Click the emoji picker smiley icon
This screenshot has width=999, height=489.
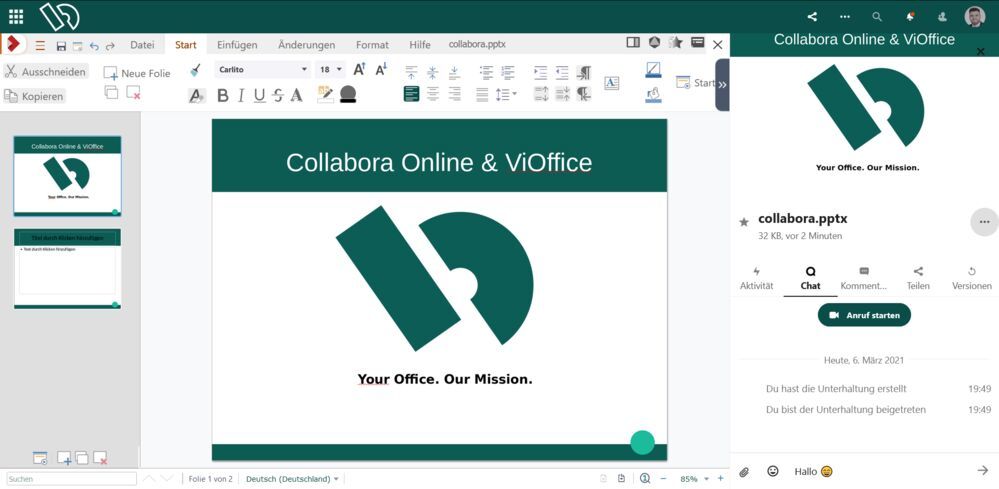pyautogui.click(x=773, y=471)
